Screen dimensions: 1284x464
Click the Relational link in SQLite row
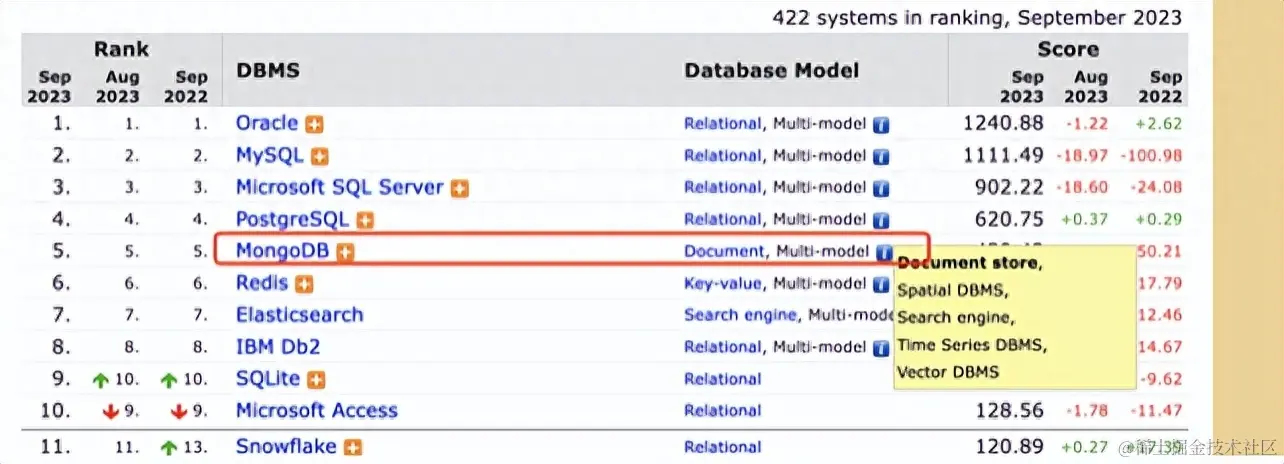[722, 380]
